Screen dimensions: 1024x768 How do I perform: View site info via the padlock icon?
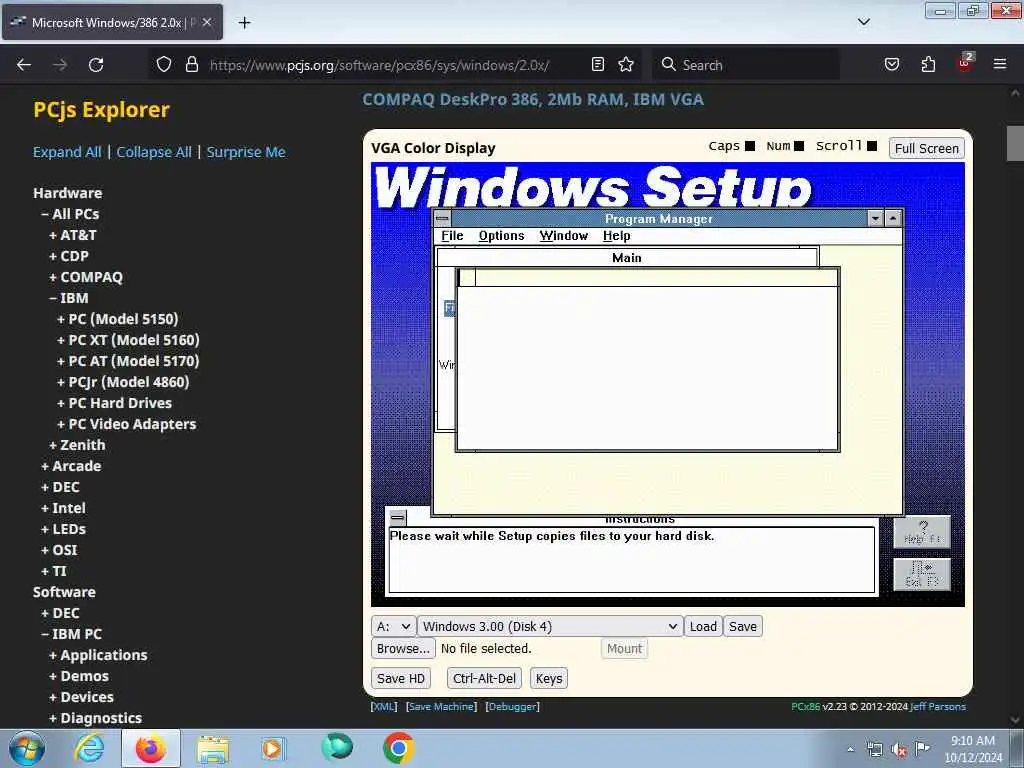click(191, 65)
